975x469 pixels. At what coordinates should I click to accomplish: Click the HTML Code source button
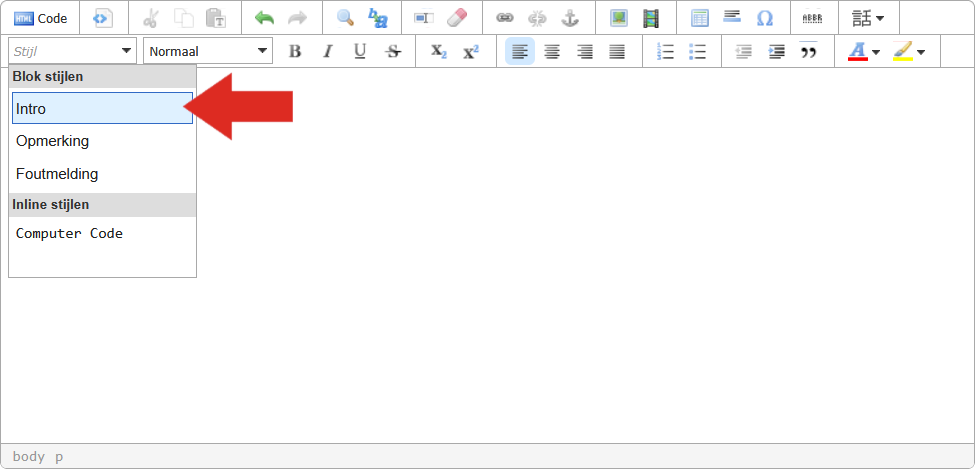tap(41, 18)
